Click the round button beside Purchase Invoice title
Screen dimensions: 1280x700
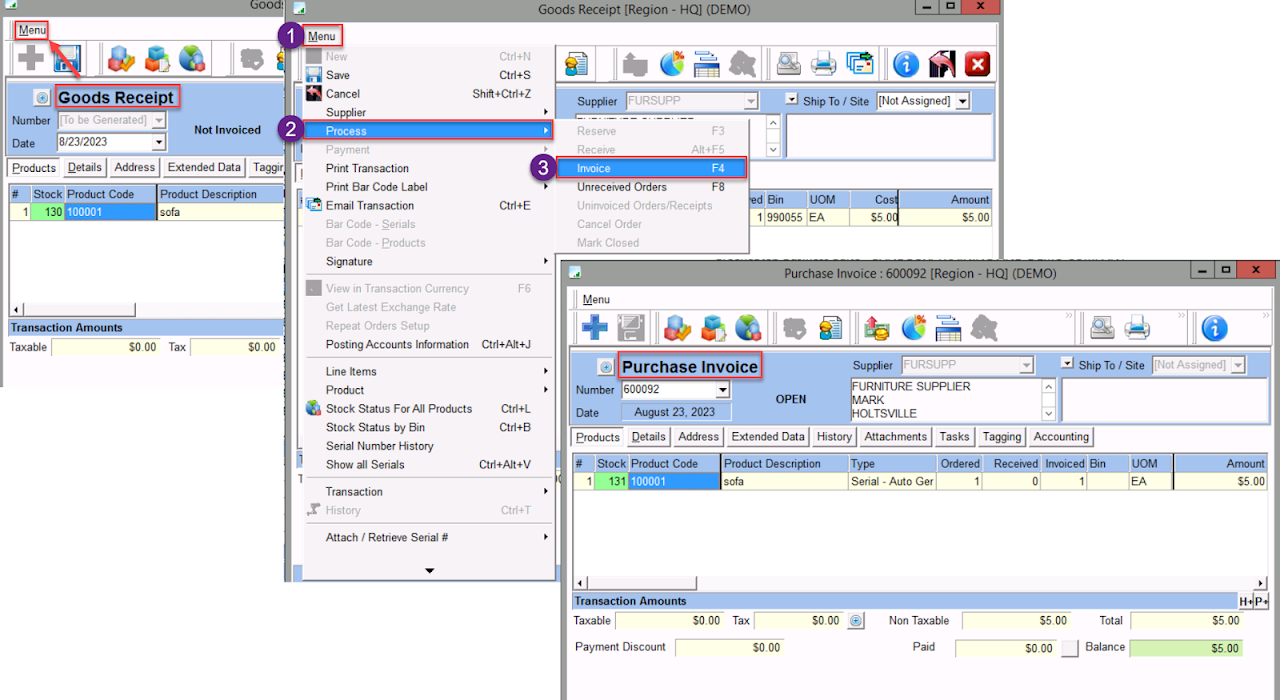pyautogui.click(x=605, y=367)
